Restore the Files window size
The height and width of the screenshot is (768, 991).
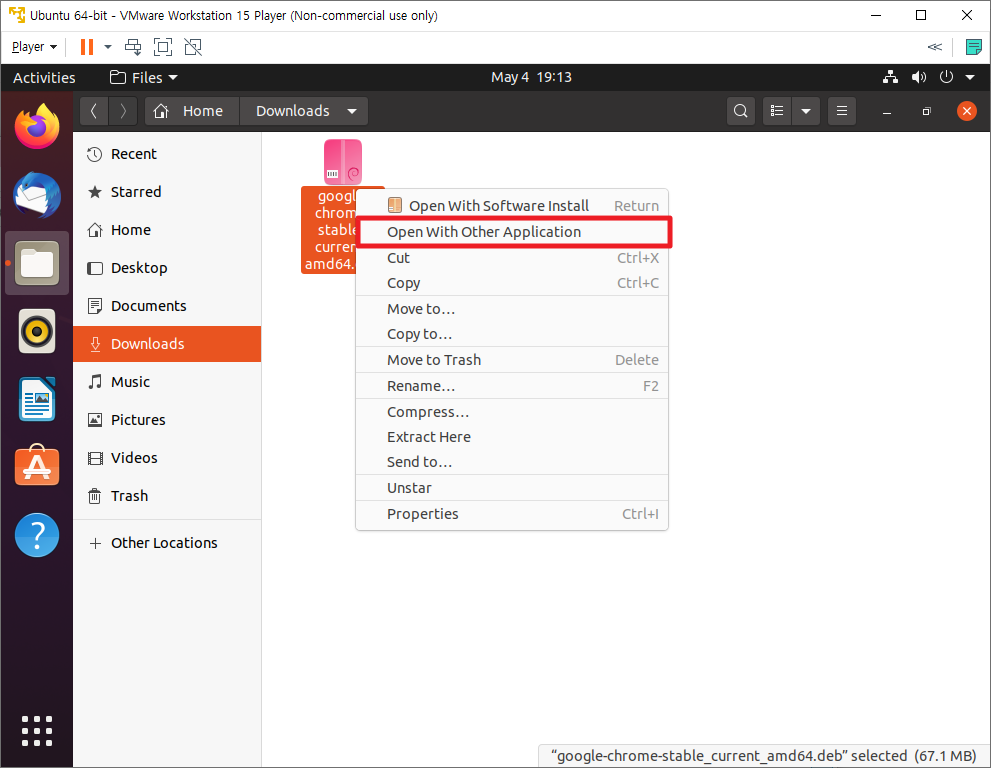coord(927,111)
